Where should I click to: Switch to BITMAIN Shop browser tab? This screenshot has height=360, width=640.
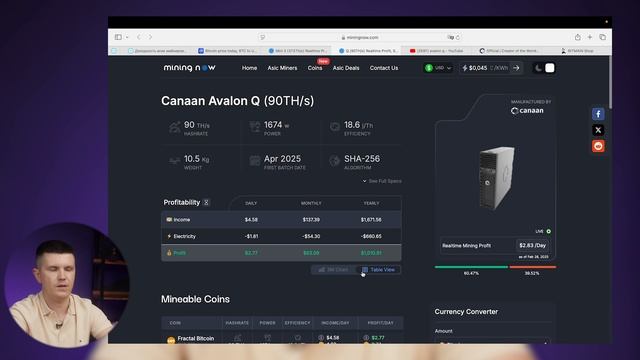click(577, 51)
